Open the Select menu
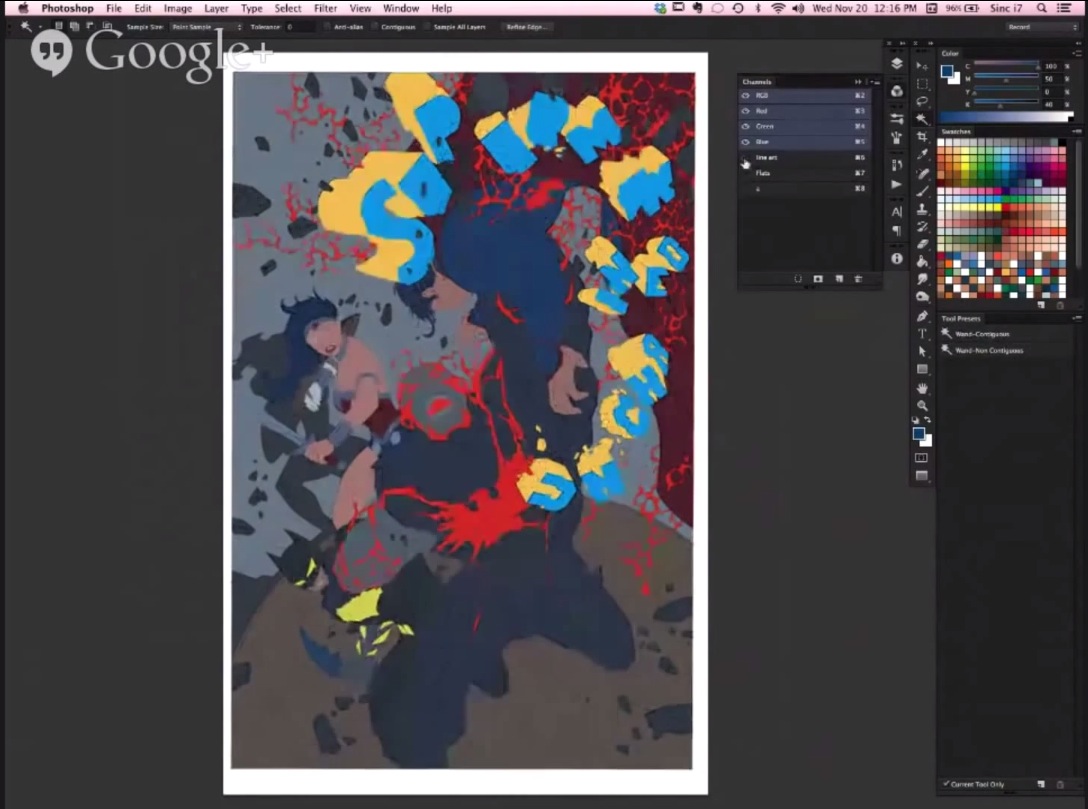 point(287,8)
